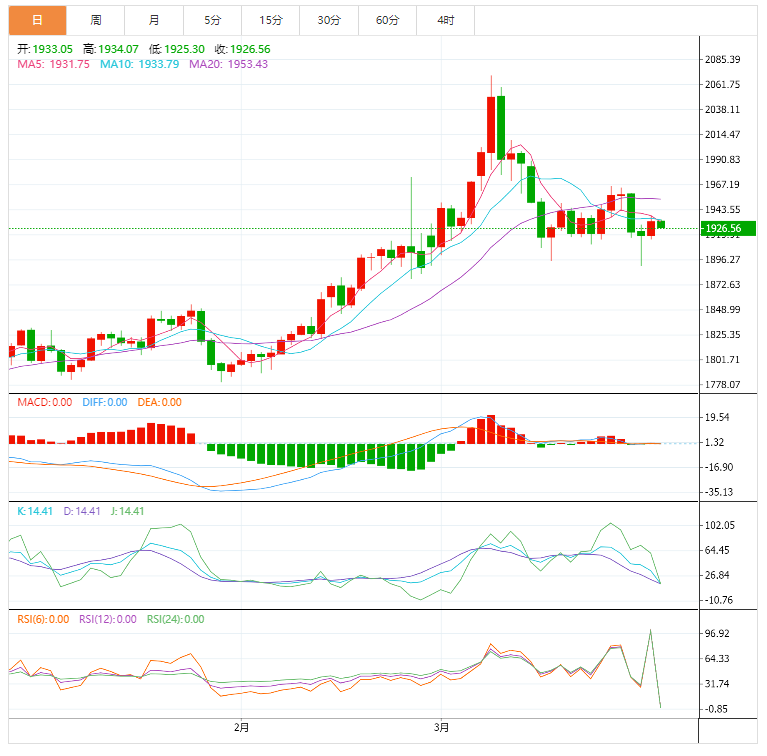The image size is (767, 756).
Task: Click the 1967.19 price axis label
Action: click(722, 184)
